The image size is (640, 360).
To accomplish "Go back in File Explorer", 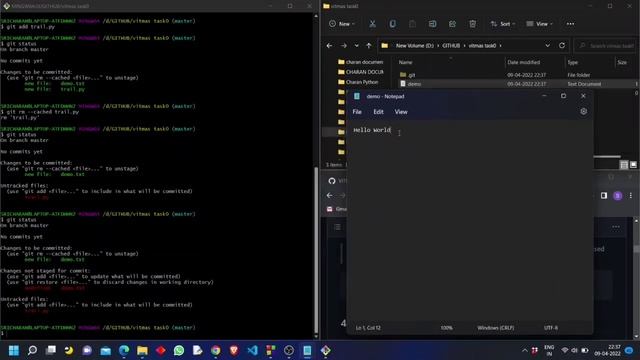I will pos(329,46).
